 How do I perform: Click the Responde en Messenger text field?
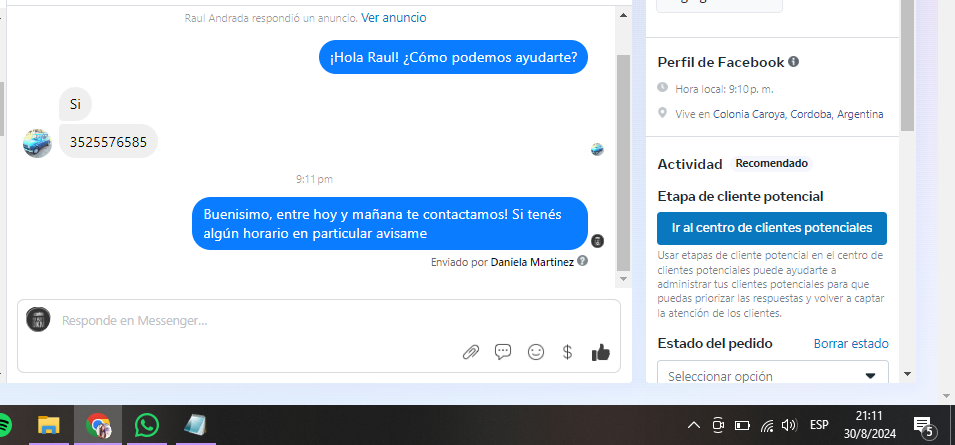tap(300, 321)
